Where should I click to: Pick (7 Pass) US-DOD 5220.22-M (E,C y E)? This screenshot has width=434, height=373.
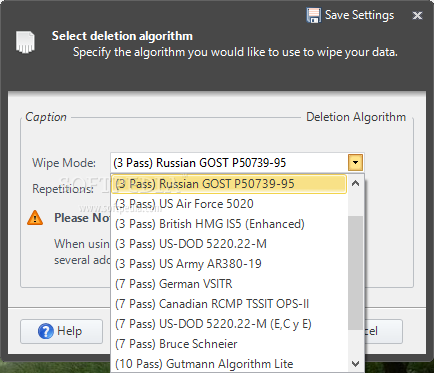(229, 324)
